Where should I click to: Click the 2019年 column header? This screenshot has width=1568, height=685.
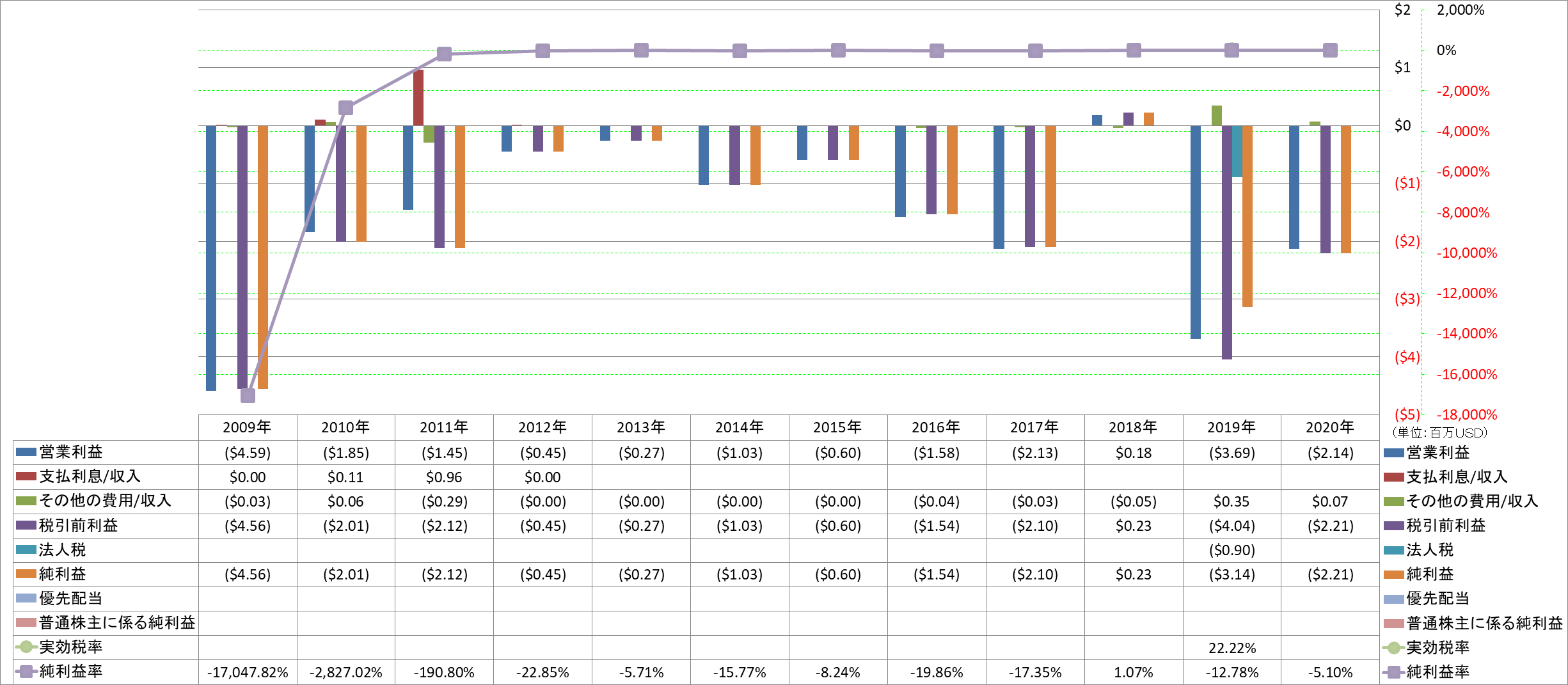(1231, 427)
